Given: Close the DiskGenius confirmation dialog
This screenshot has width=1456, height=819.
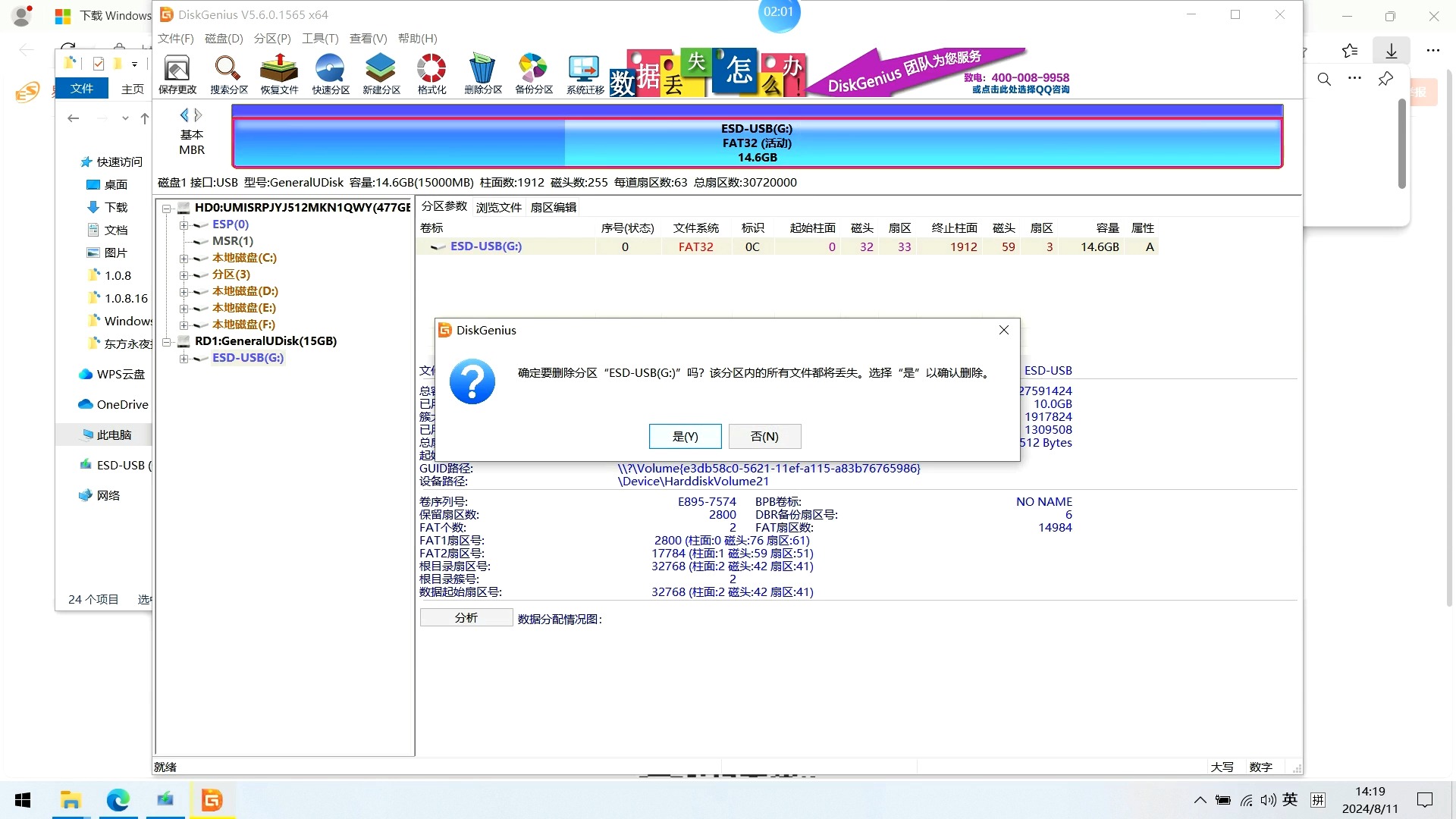Looking at the screenshot, I should pos(1003,330).
